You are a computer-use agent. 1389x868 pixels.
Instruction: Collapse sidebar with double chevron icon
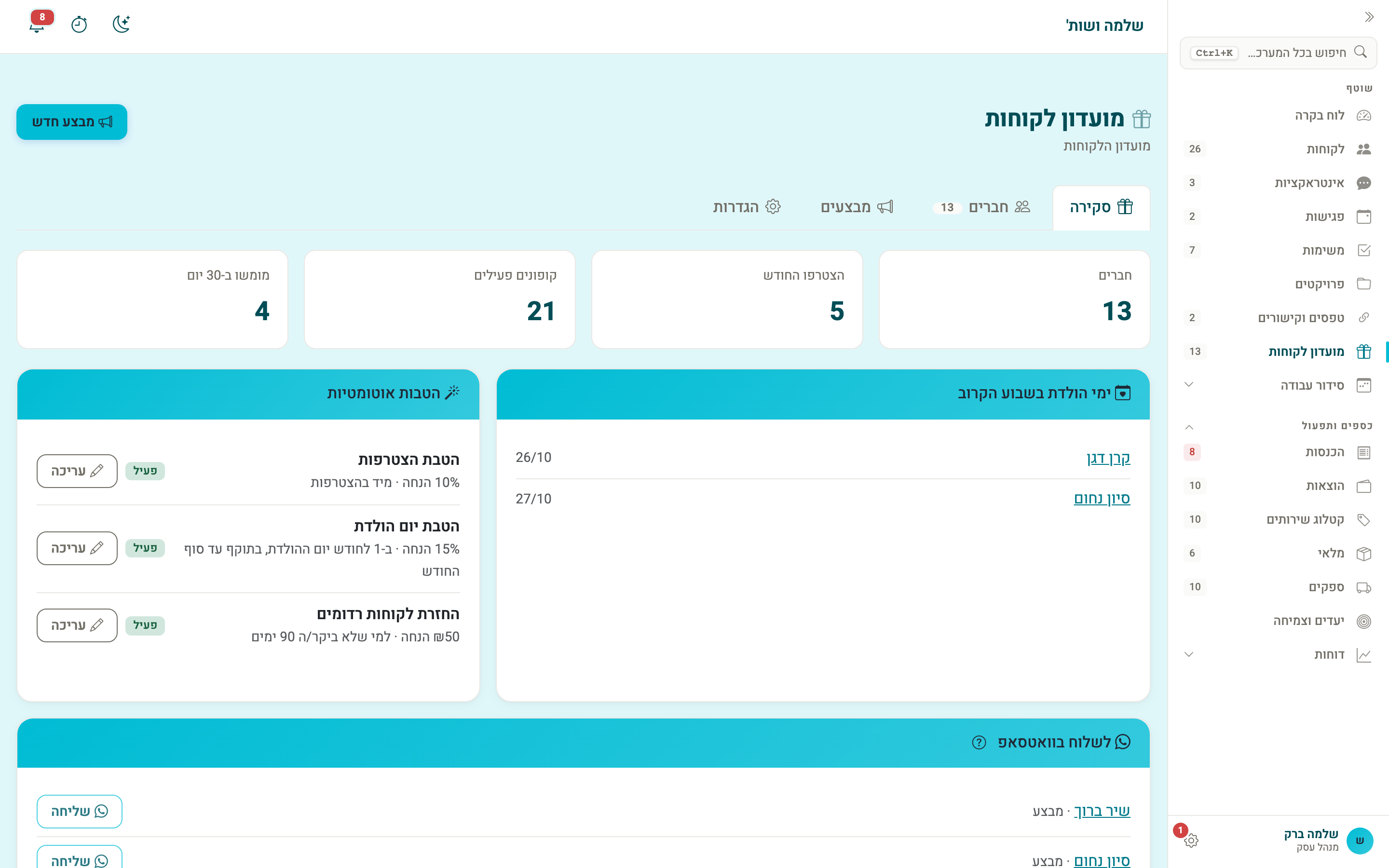point(1369,17)
